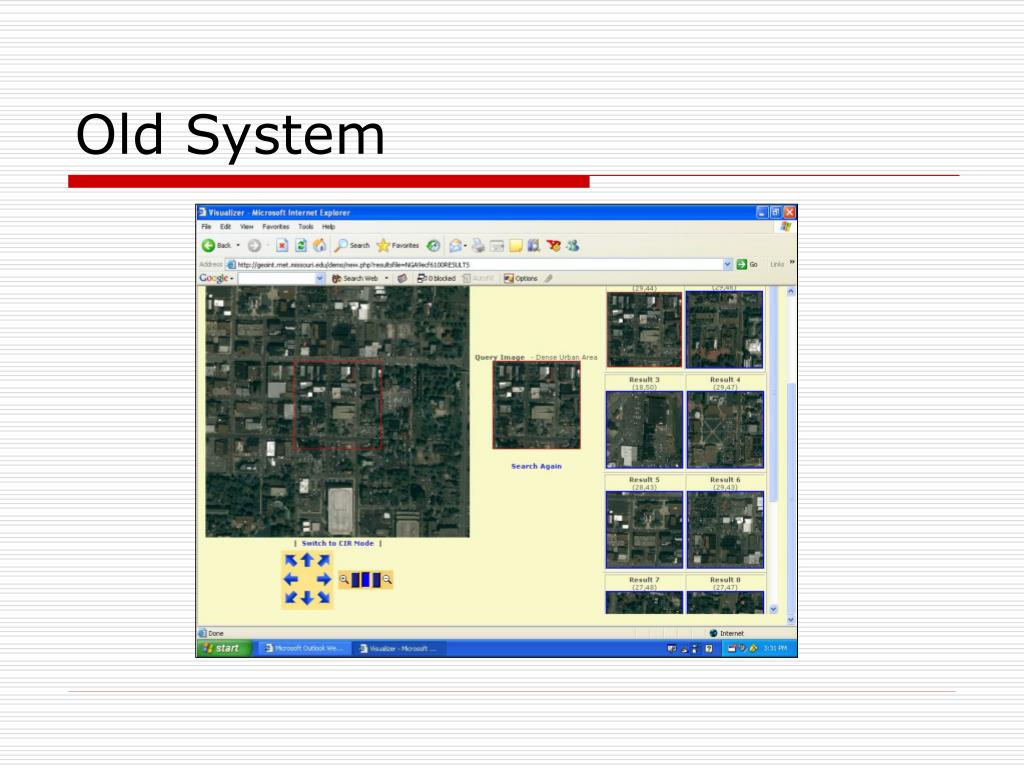Pan the map down-right

(323, 597)
